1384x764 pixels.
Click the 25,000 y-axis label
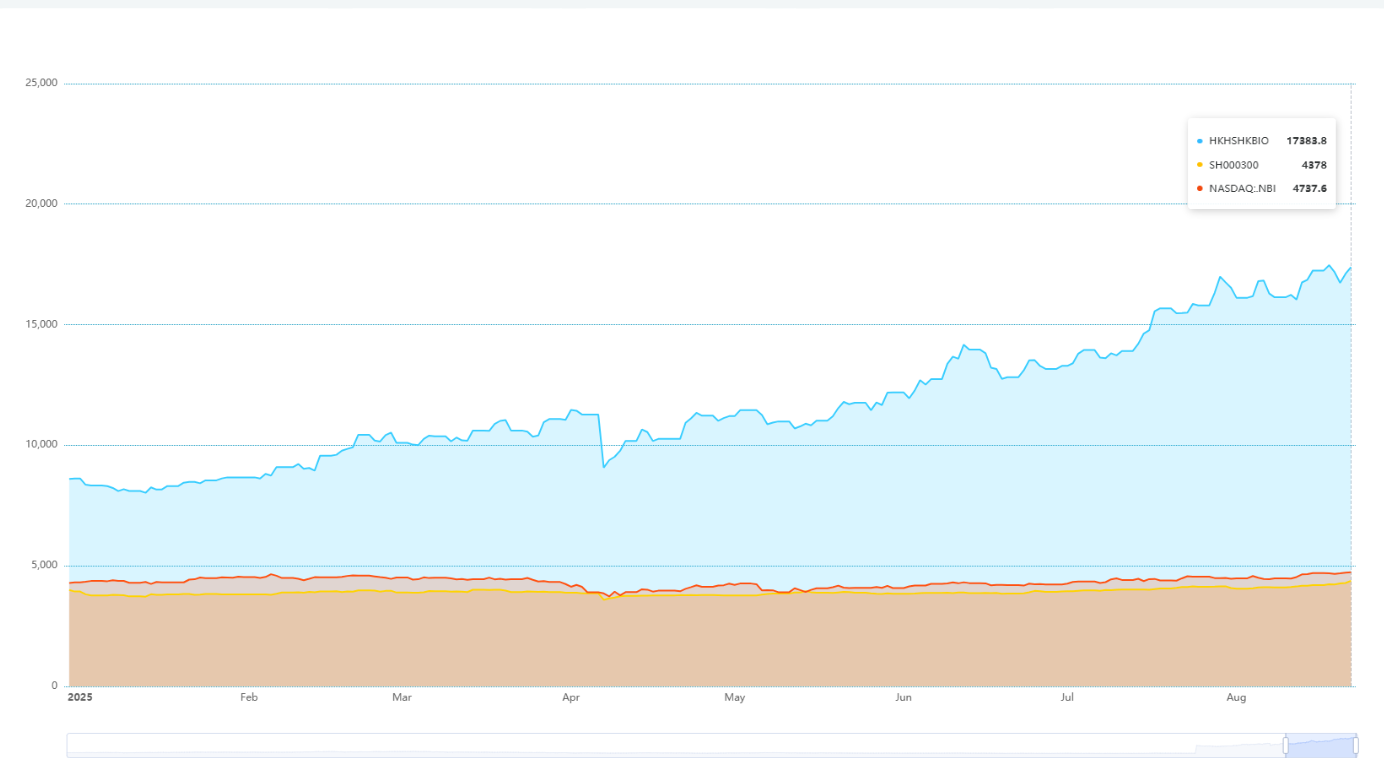coord(41,83)
